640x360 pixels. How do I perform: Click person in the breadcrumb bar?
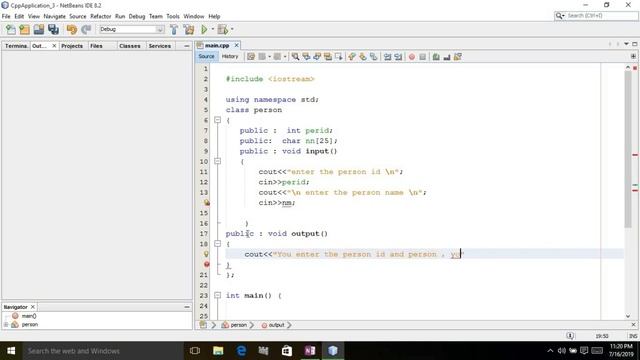[238, 325]
